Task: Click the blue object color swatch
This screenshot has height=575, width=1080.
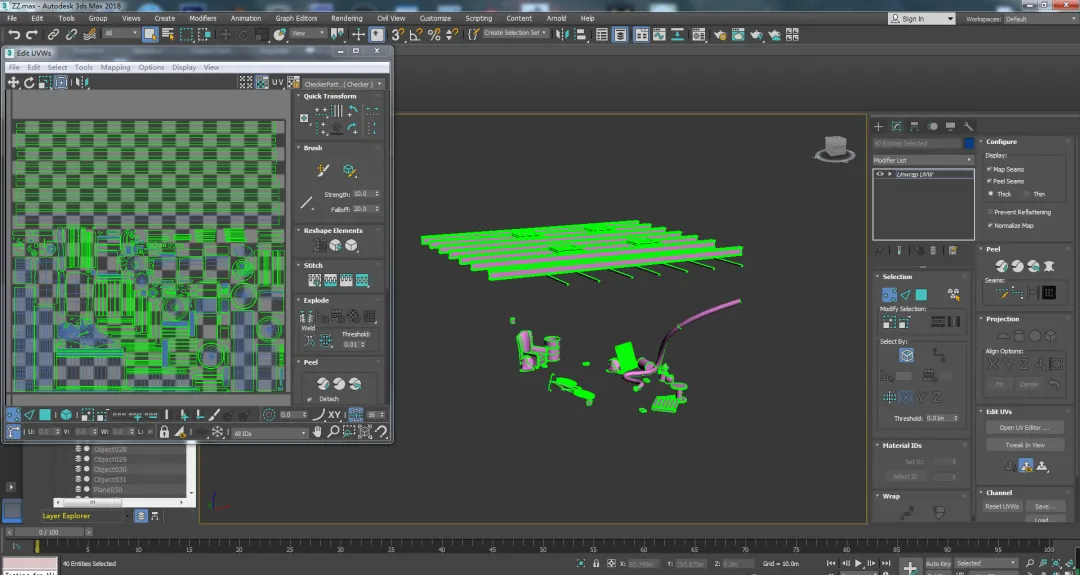Action: pos(968,143)
